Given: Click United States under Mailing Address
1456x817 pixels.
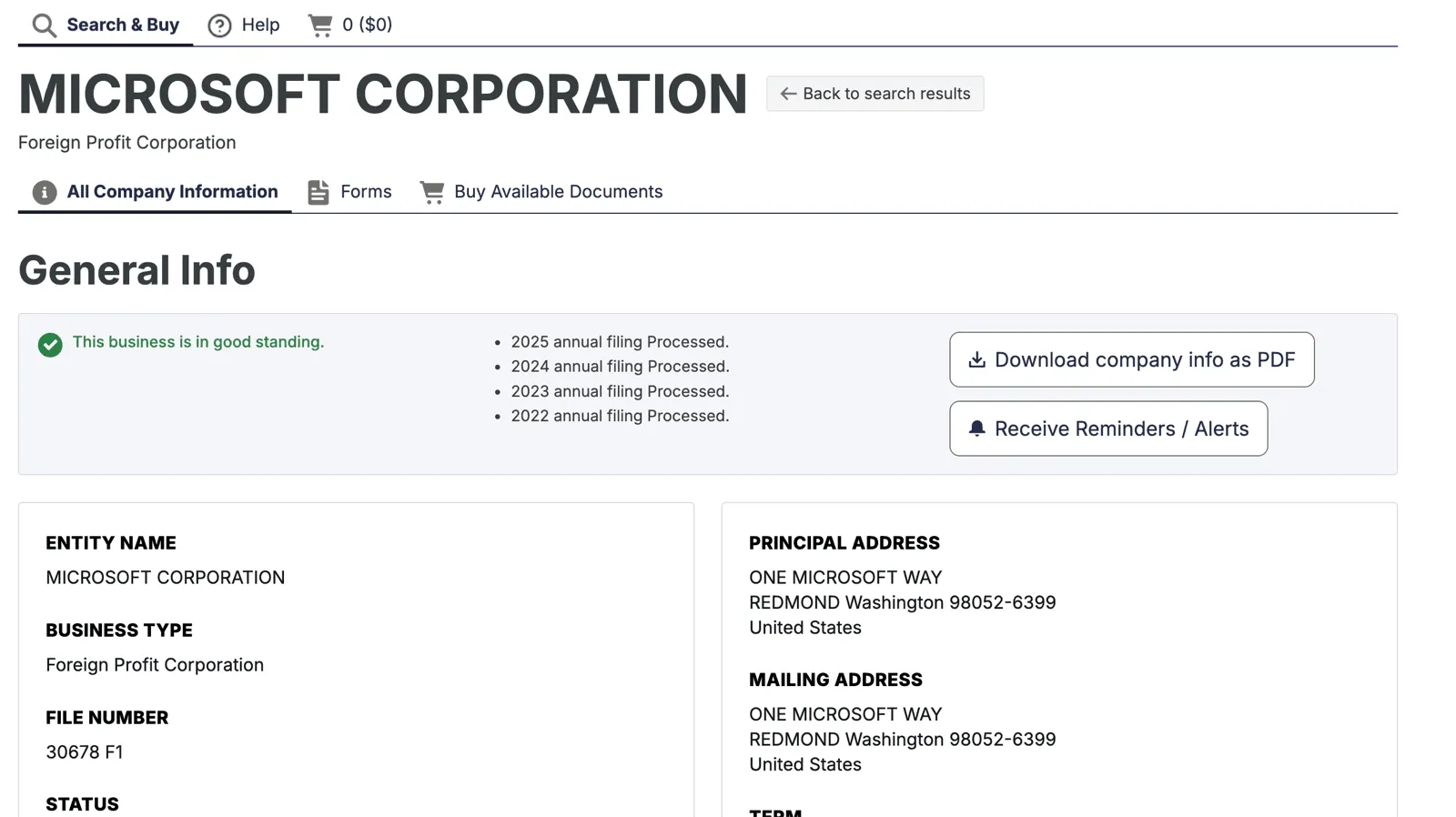Looking at the screenshot, I should coord(805,765).
